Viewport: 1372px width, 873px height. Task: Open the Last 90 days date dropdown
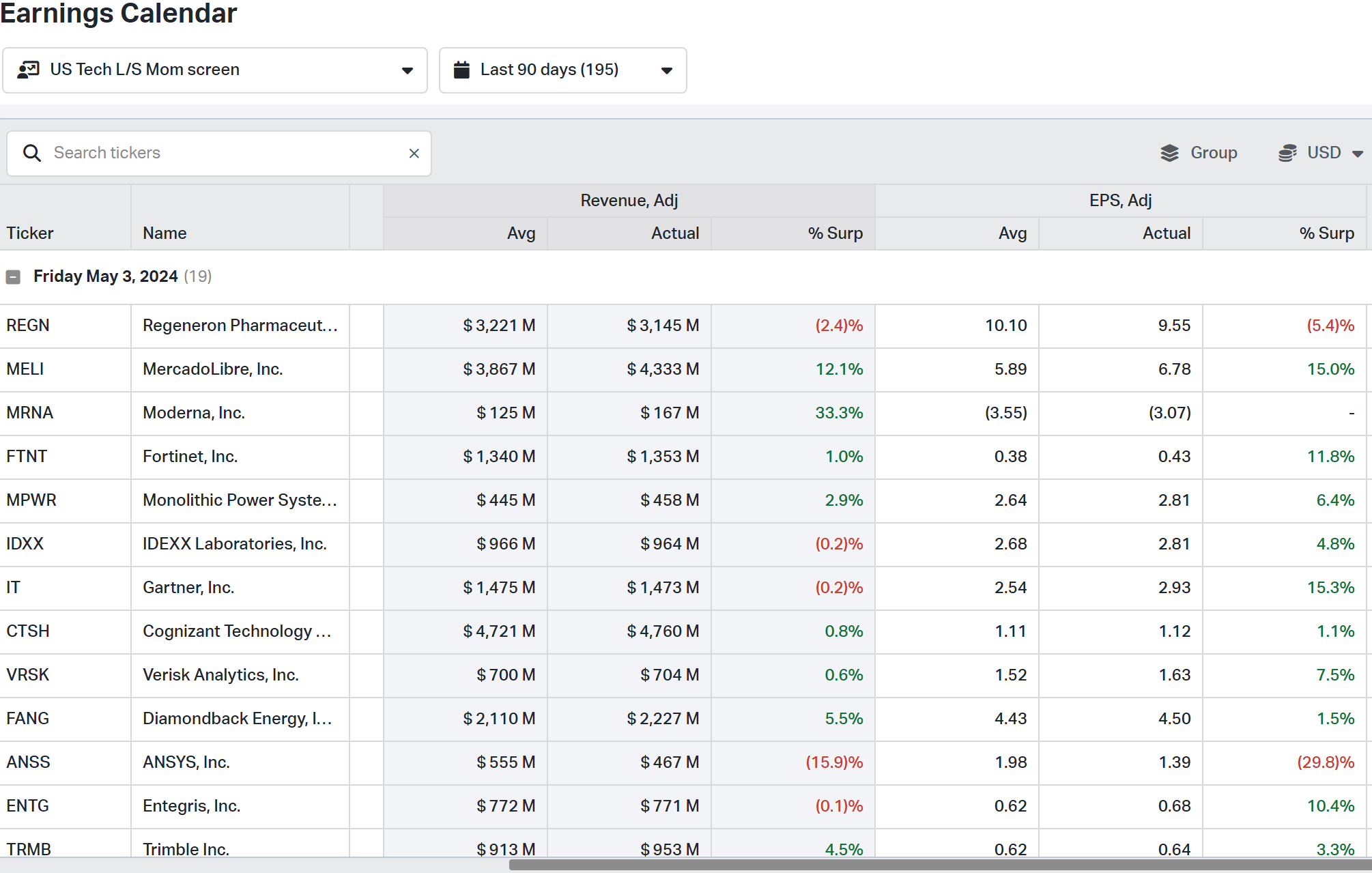click(x=562, y=70)
